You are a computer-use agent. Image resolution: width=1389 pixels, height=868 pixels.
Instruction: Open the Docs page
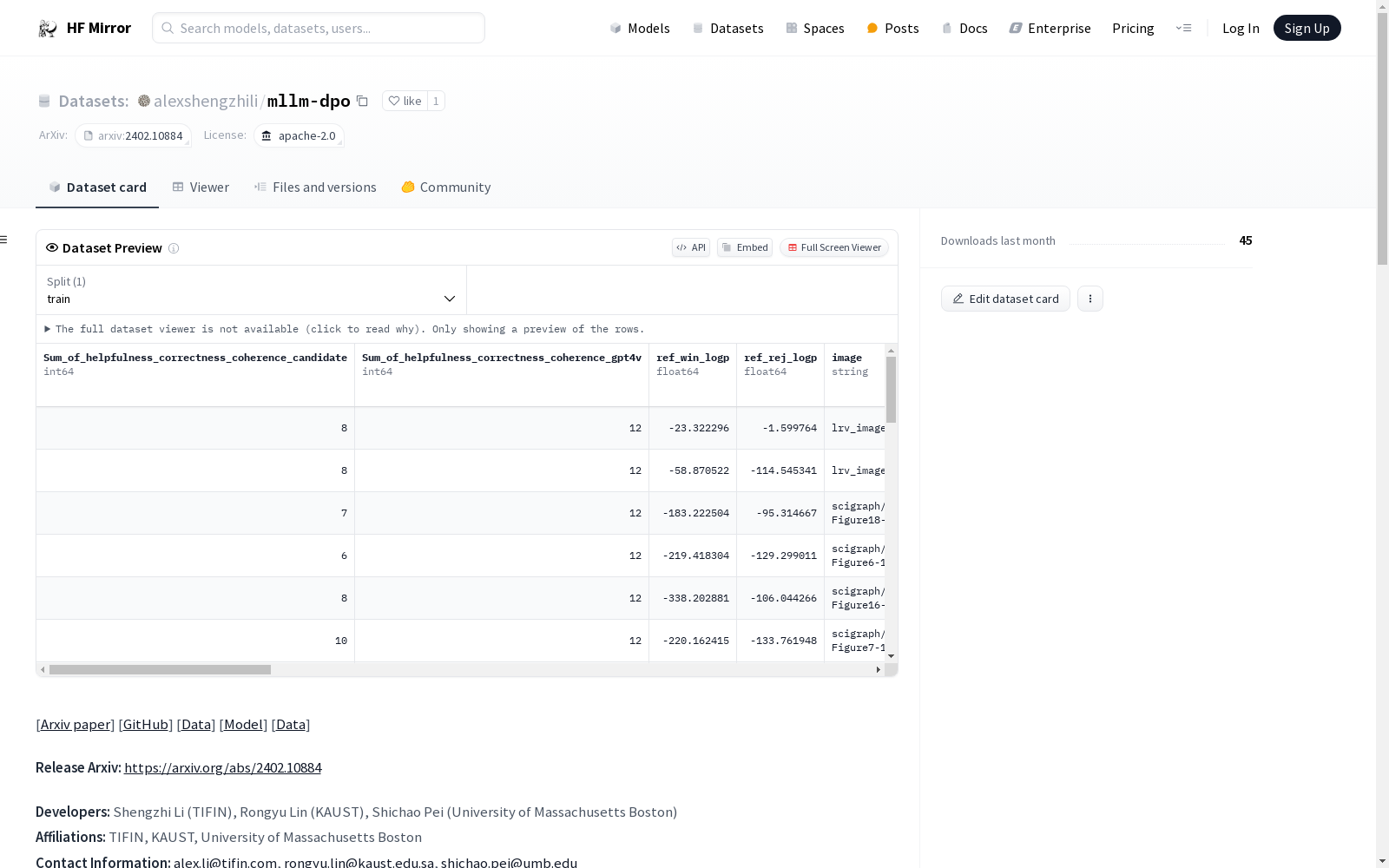[x=964, y=29]
